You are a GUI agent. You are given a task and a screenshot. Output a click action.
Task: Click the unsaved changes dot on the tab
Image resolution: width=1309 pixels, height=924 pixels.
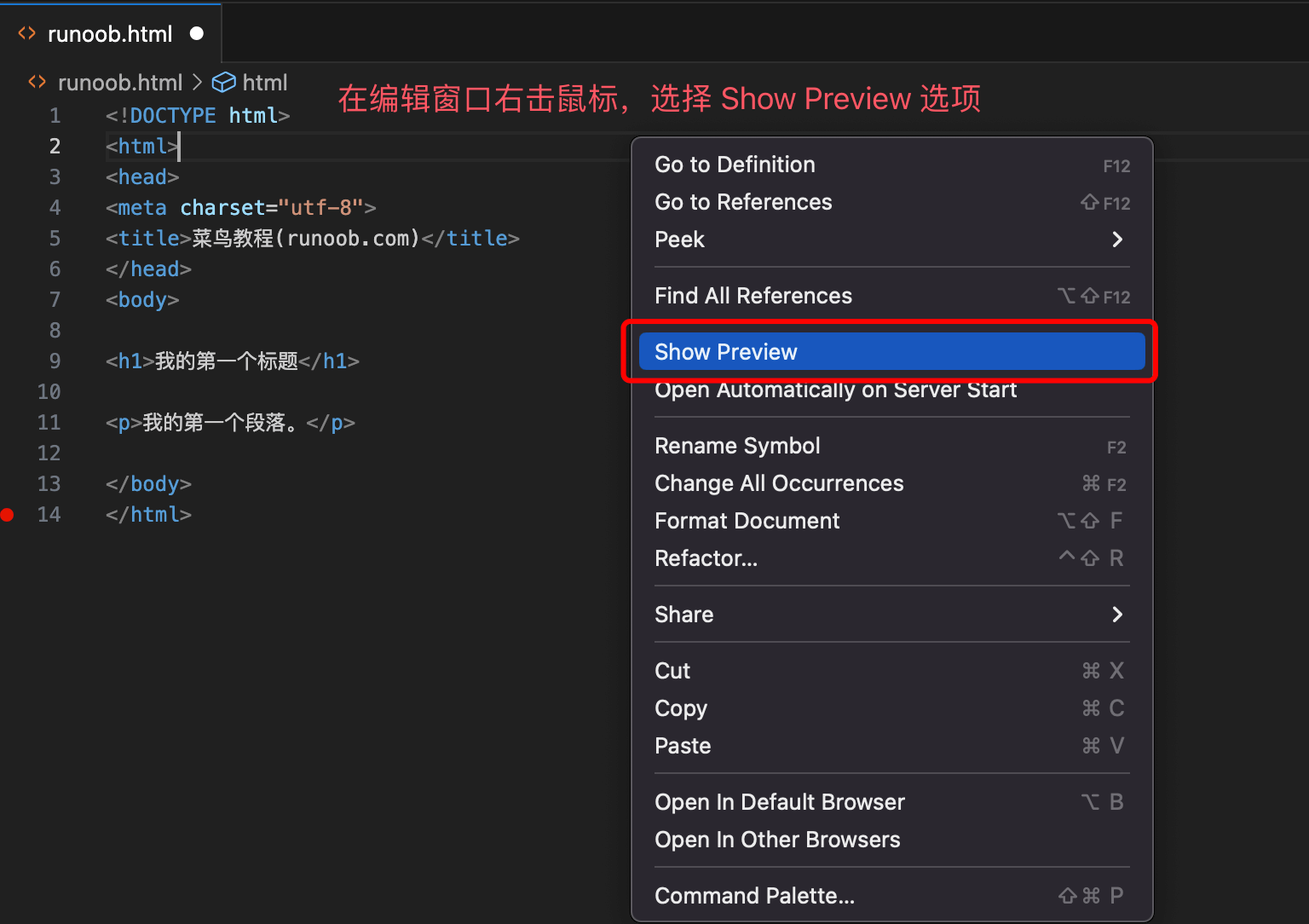[197, 33]
